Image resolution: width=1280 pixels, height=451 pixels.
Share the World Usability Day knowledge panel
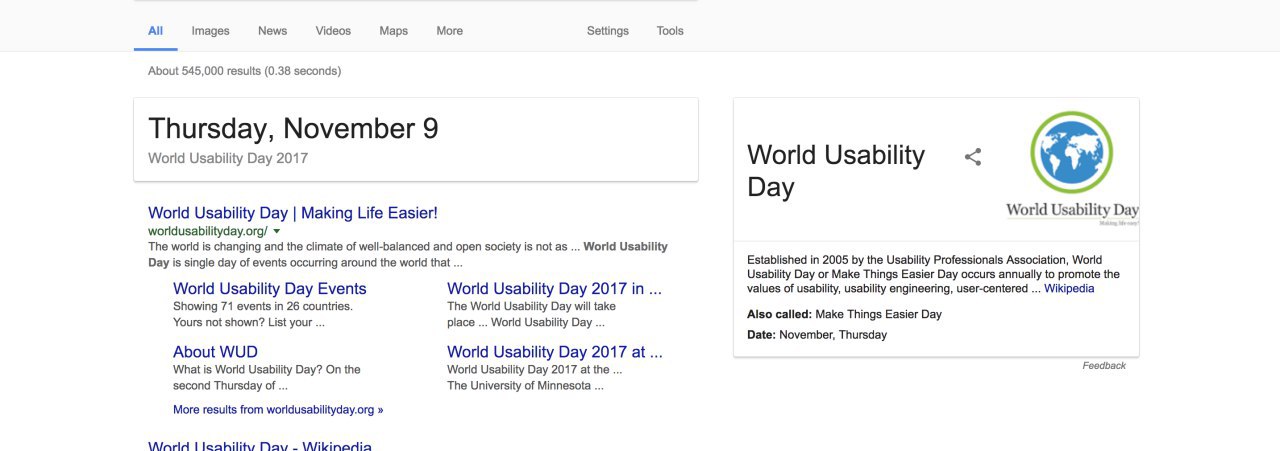point(973,157)
